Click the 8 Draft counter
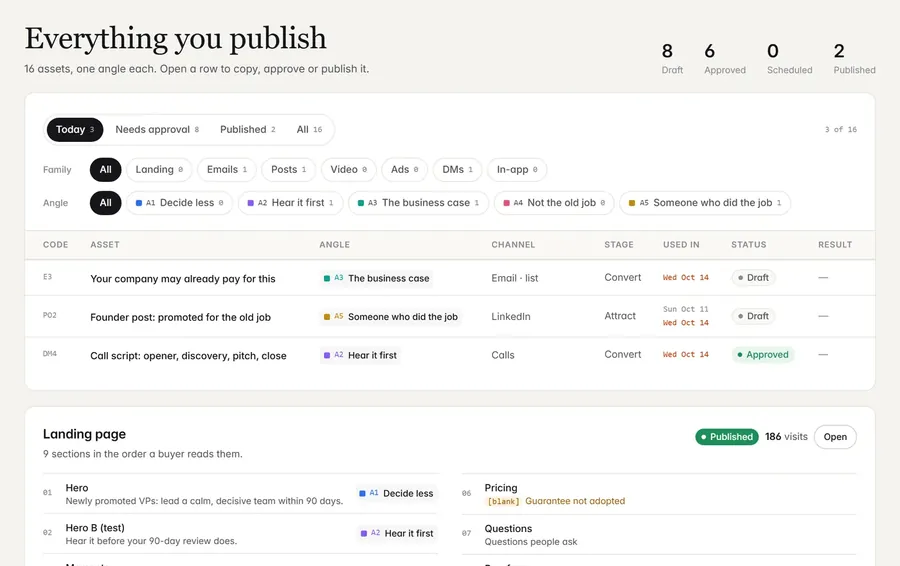The image size is (900, 566). (x=672, y=59)
